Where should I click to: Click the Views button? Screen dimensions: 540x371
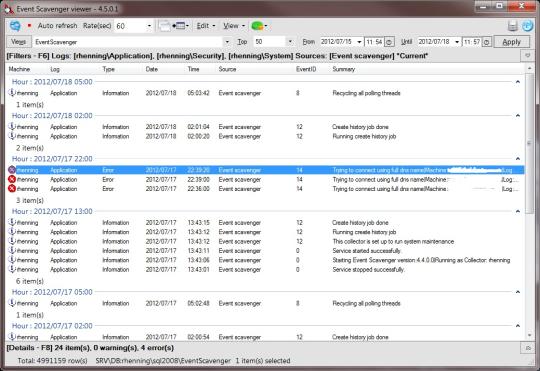(x=19, y=42)
